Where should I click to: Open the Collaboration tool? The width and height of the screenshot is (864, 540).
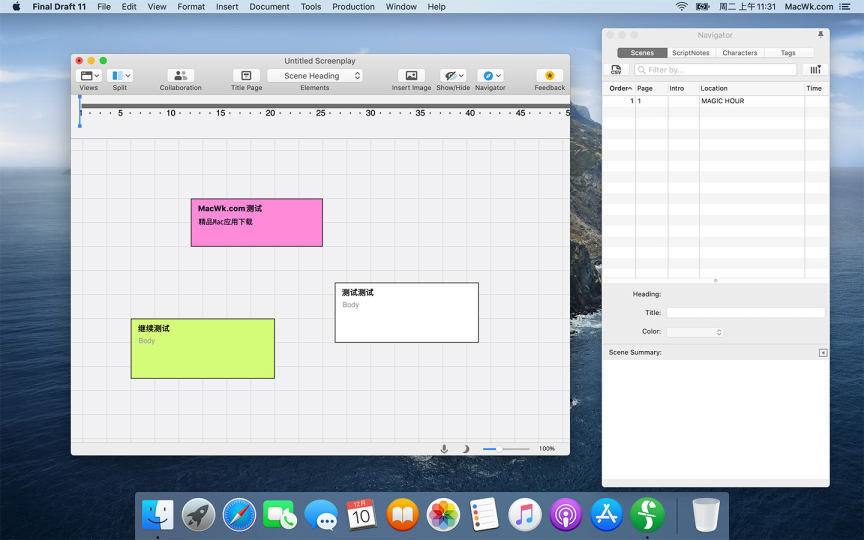[x=180, y=75]
